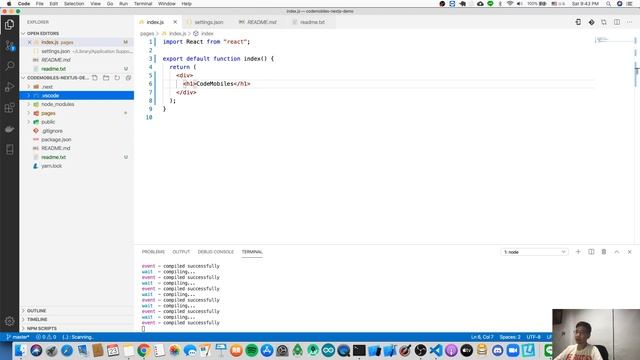640x360 pixels.
Task: Click the pages segment in the breadcrumb
Action: [x=147, y=33]
